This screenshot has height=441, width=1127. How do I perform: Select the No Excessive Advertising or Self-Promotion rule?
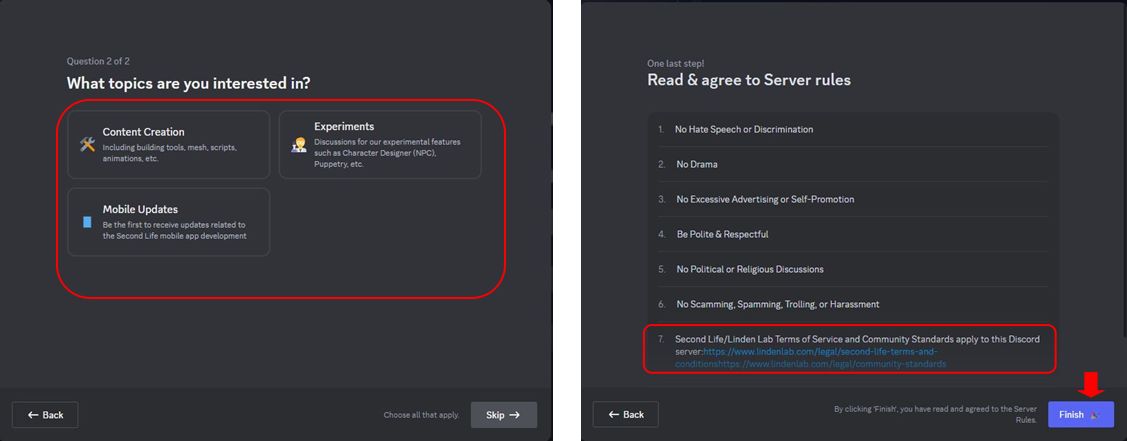(765, 199)
